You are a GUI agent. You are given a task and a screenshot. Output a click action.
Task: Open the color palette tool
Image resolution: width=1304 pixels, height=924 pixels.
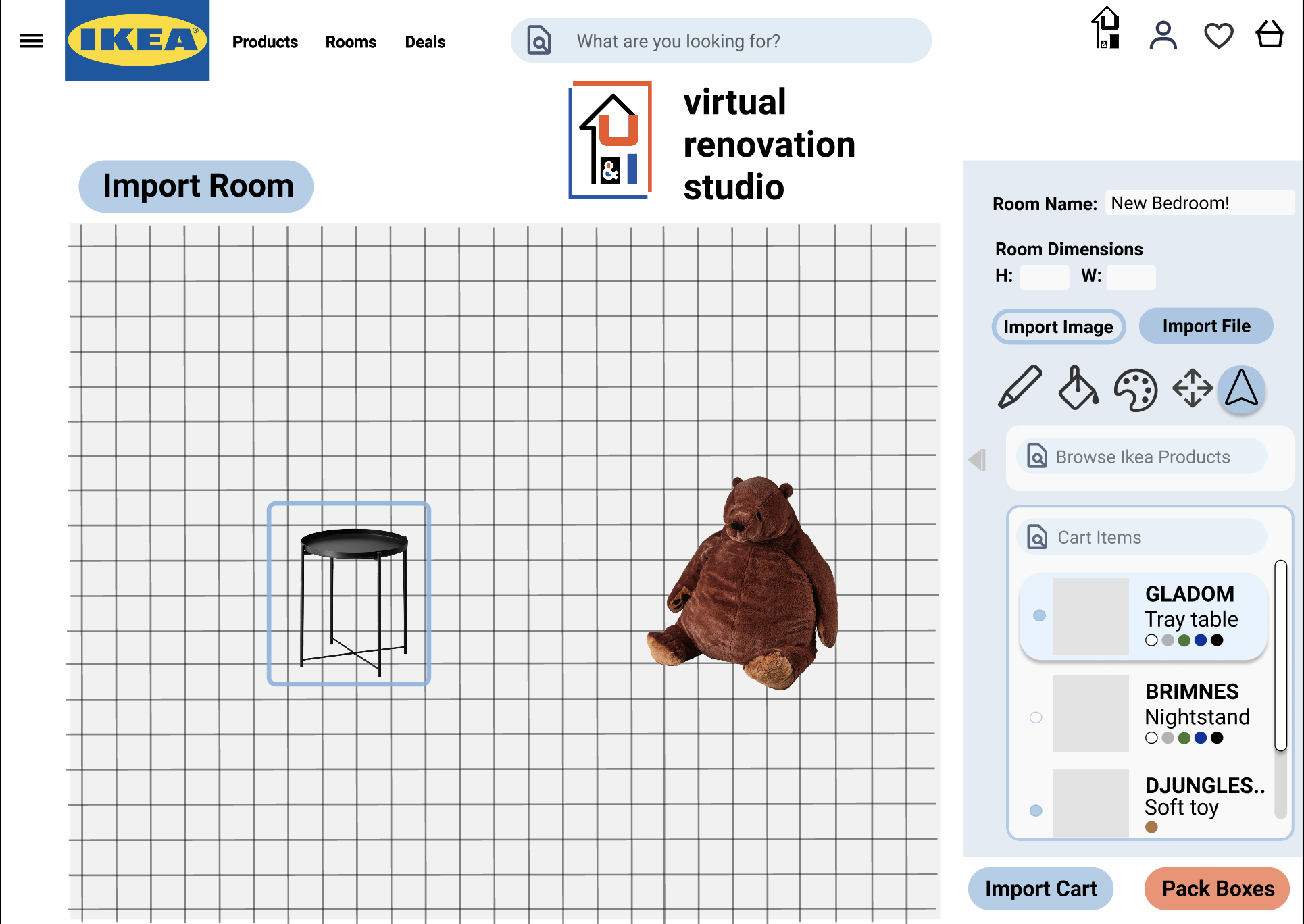click(1135, 390)
